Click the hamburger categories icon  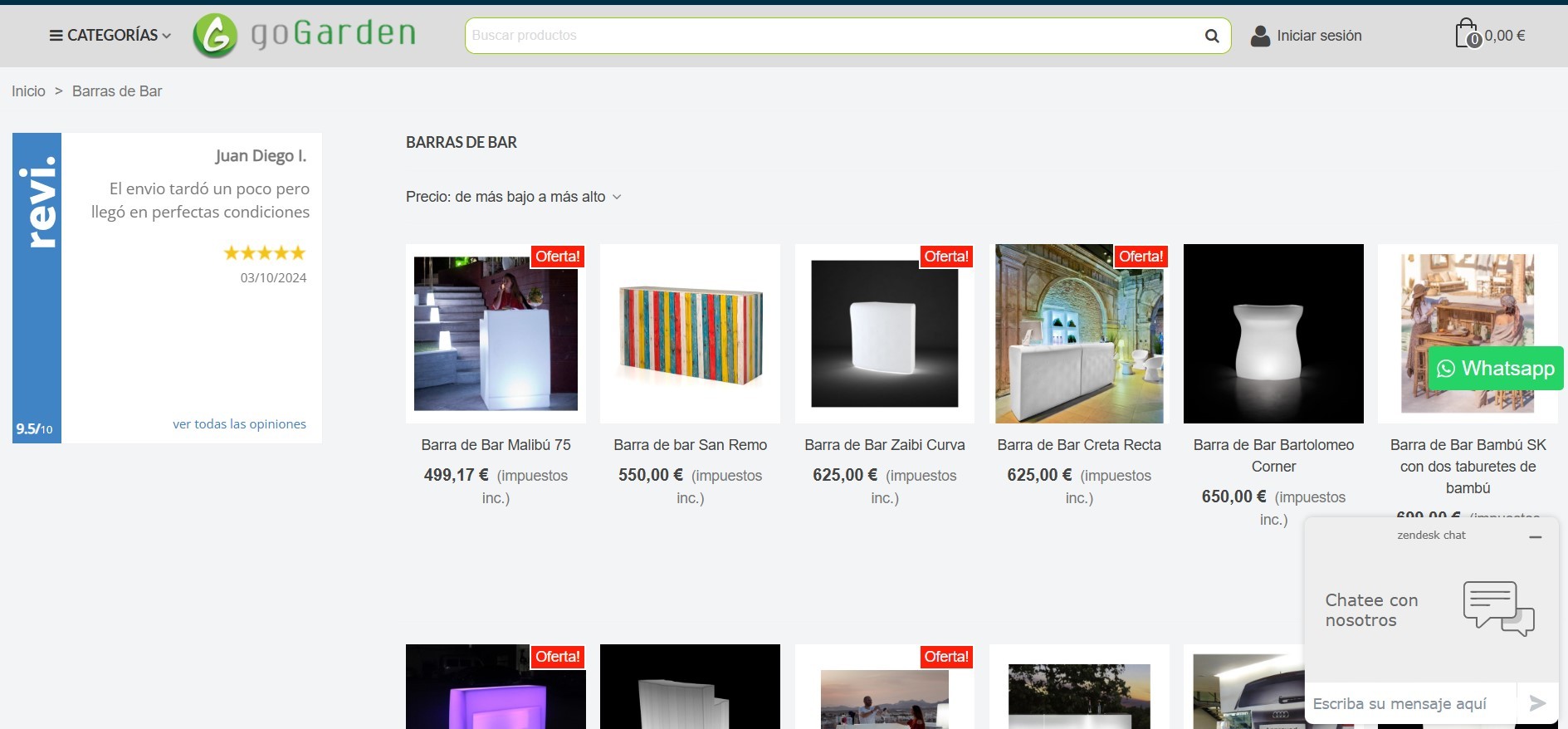pos(56,36)
